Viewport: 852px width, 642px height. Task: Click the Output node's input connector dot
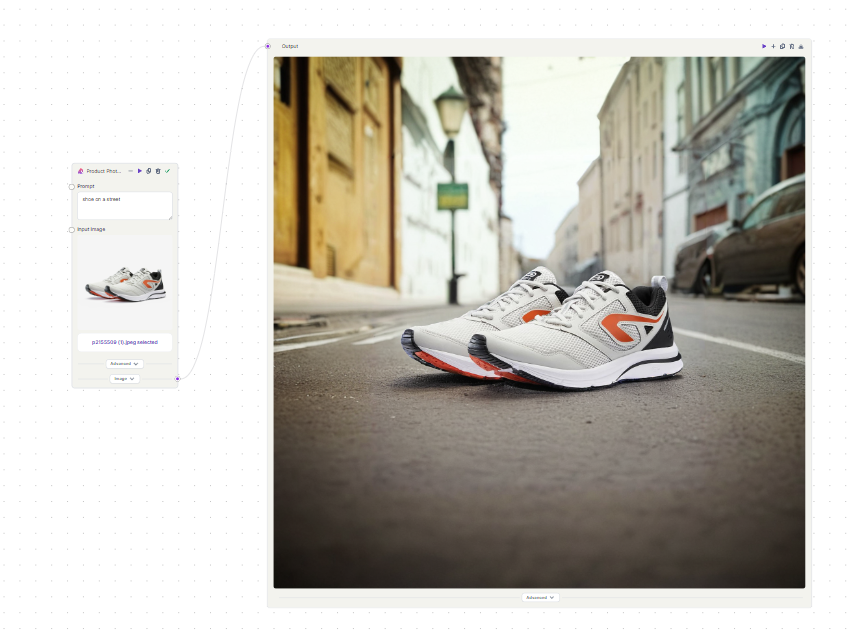coord(268,46)
